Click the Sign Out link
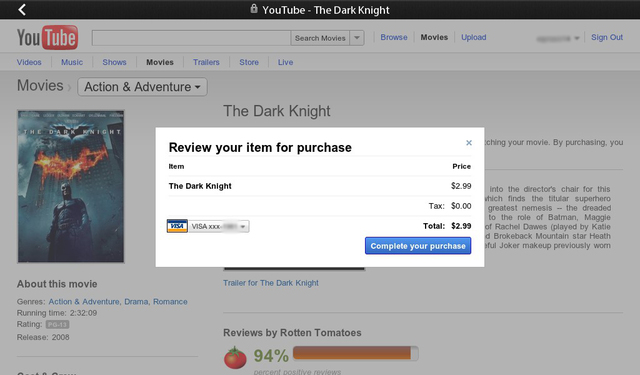The width and height of the screenshot is (640, 375). (x=607, y=37)
